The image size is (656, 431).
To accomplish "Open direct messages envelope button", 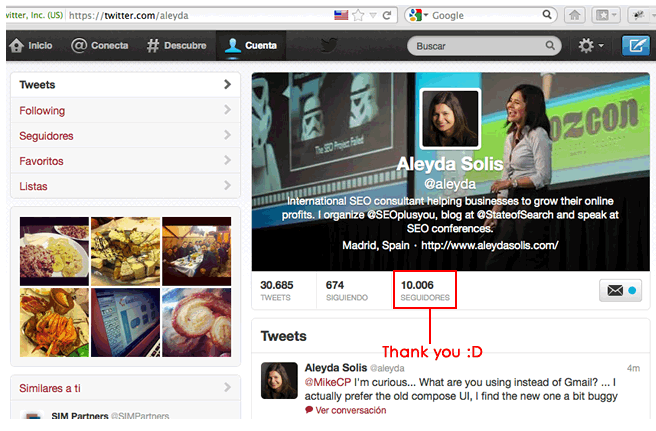I will tap(620, 290).
